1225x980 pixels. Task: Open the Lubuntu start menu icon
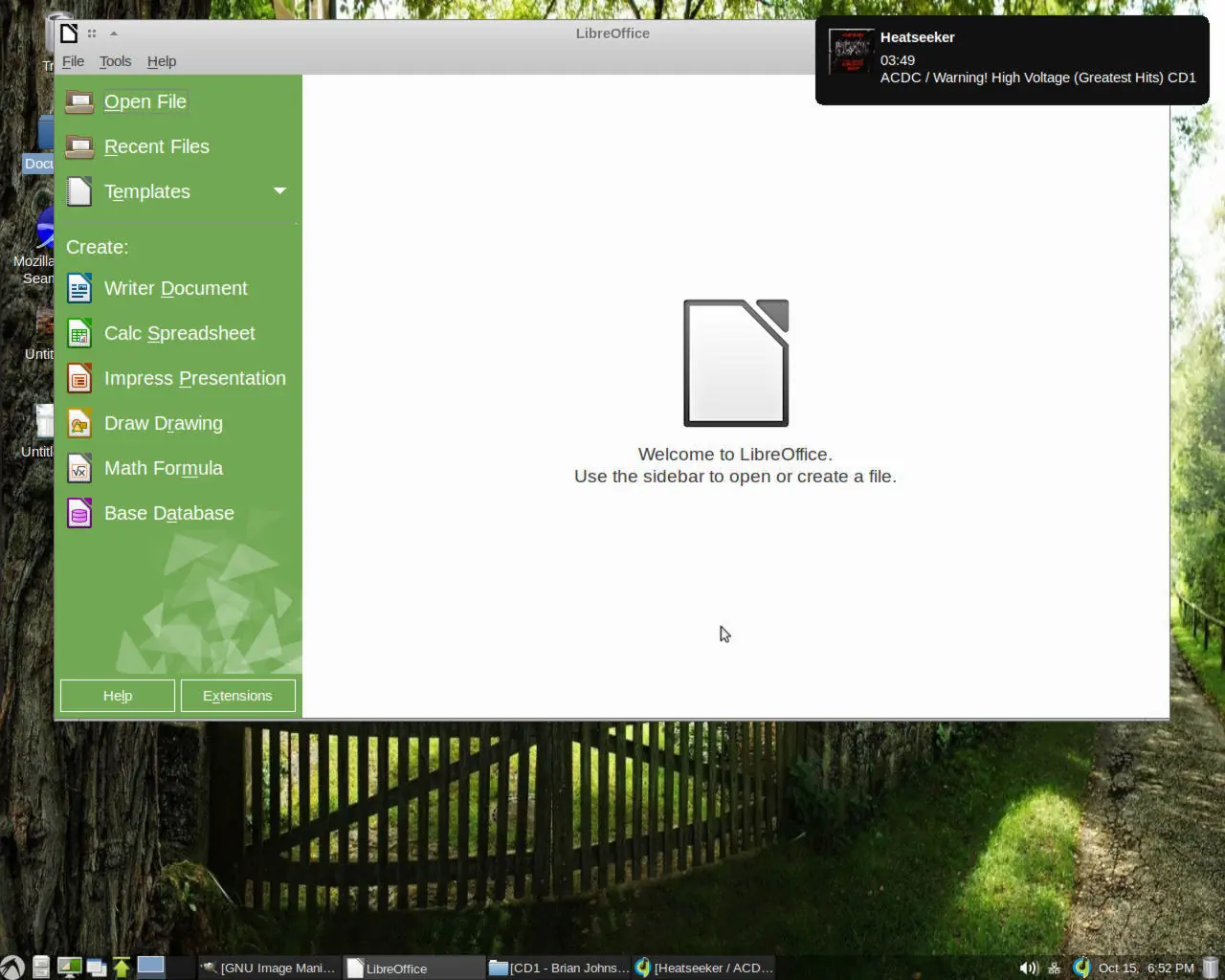(12, 968)
